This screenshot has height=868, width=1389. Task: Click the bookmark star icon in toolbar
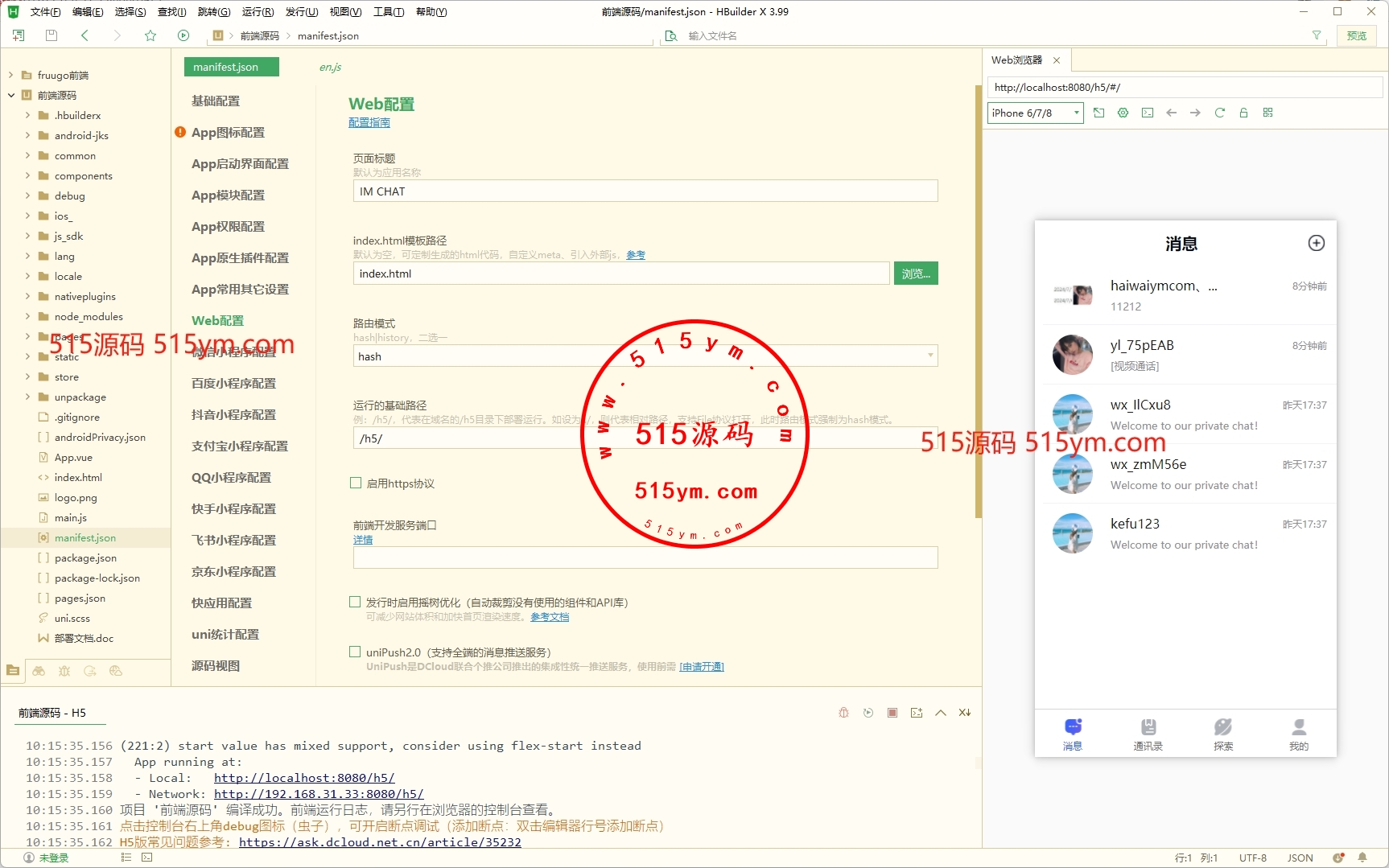(150, 35)
